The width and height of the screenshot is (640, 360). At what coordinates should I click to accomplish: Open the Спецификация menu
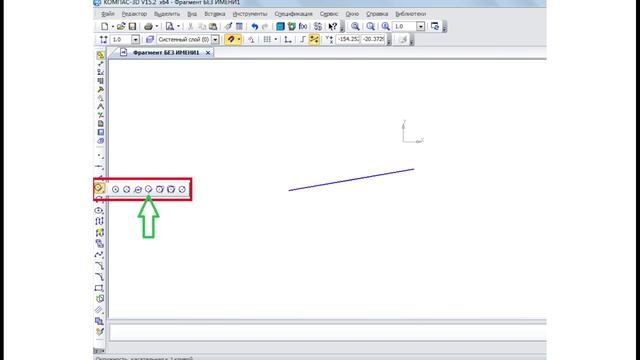(293, 14)
